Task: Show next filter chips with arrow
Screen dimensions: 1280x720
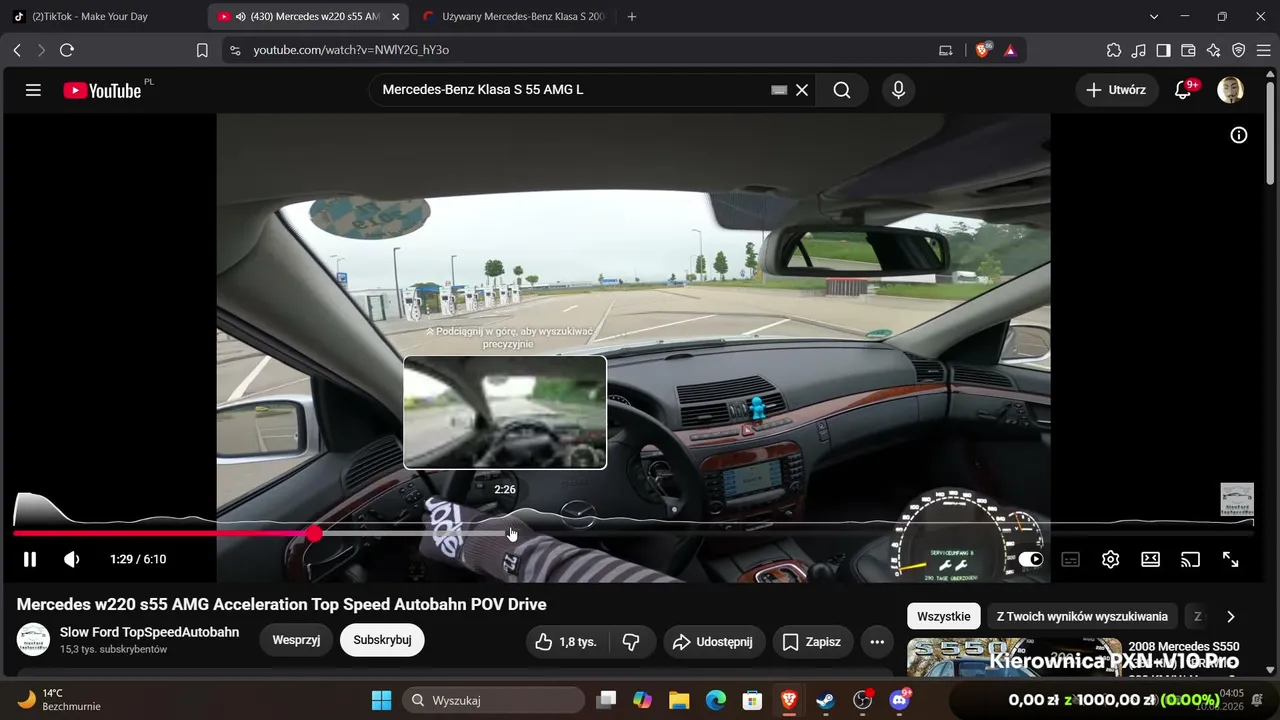Action: pyautogui.click(x=1231, y=616)
